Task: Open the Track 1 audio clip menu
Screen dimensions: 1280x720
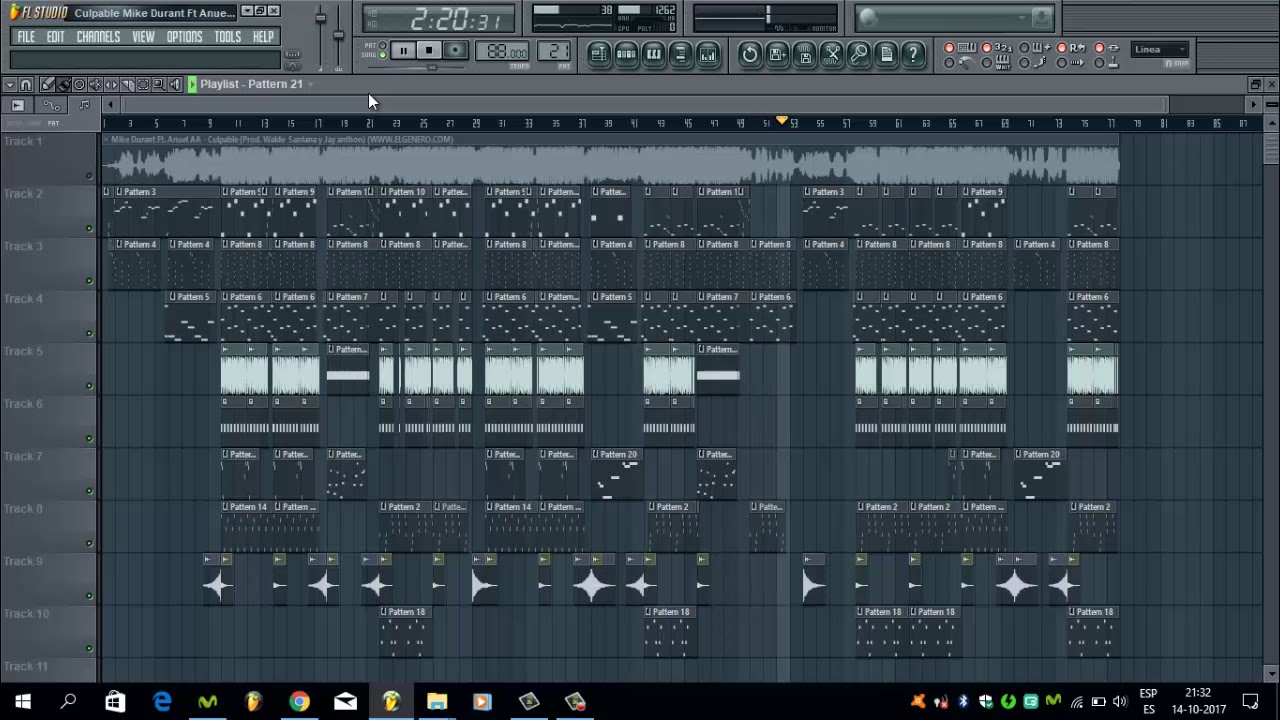Action: (x=106, y=139)
